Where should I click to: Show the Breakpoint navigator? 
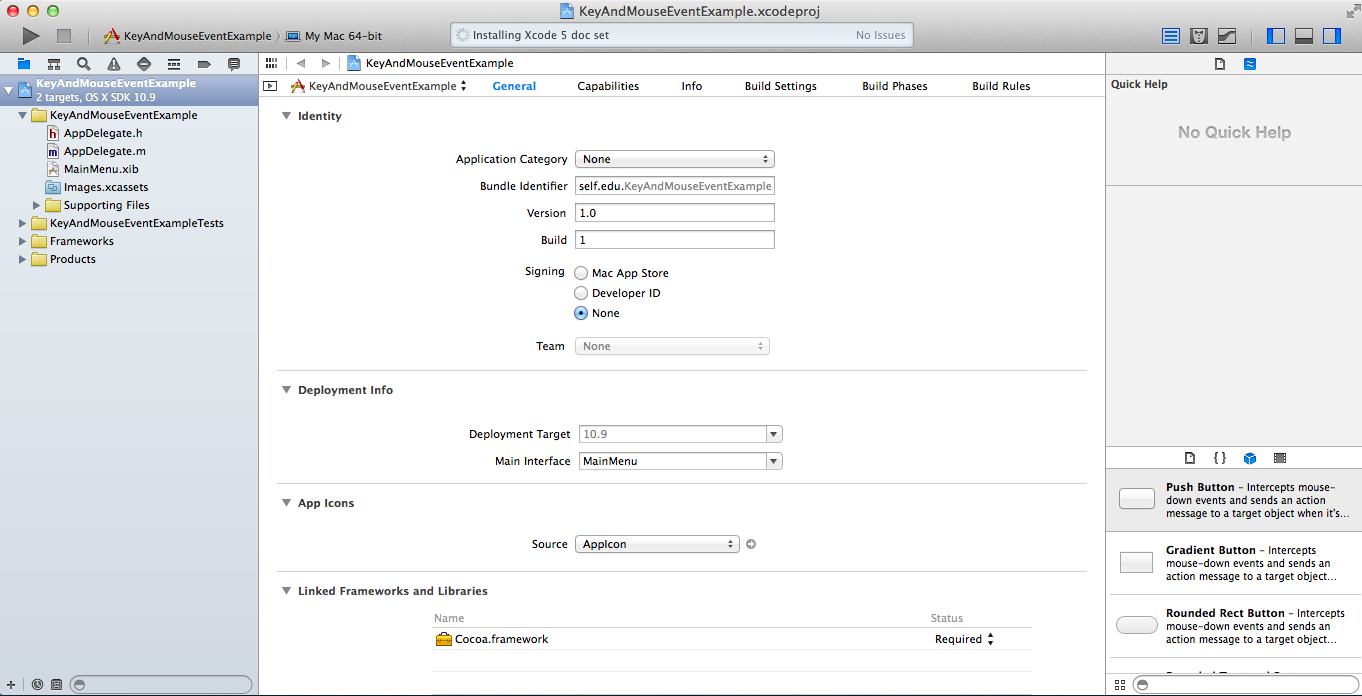tap(205, 63)
